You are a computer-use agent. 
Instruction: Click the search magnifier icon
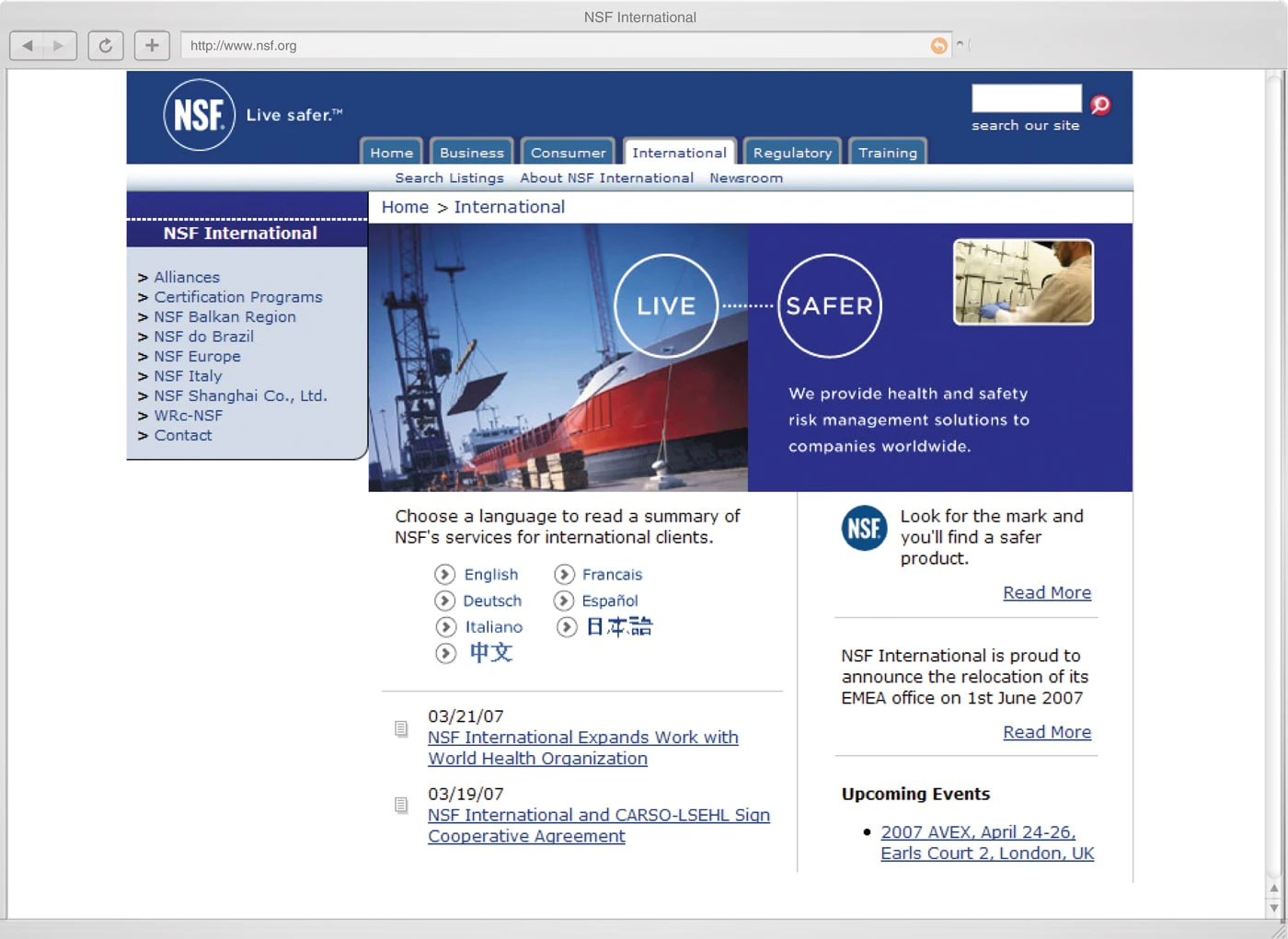pyautogui.click(x=1100, y=104)
